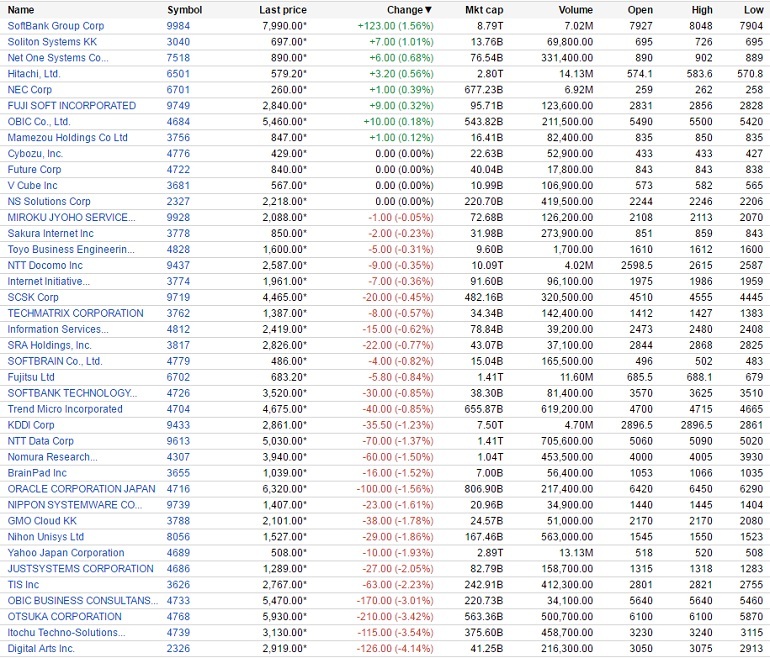Open SoftBank Group Corp link
This screenshot has height=658, width=770.
tap(55, 26)
